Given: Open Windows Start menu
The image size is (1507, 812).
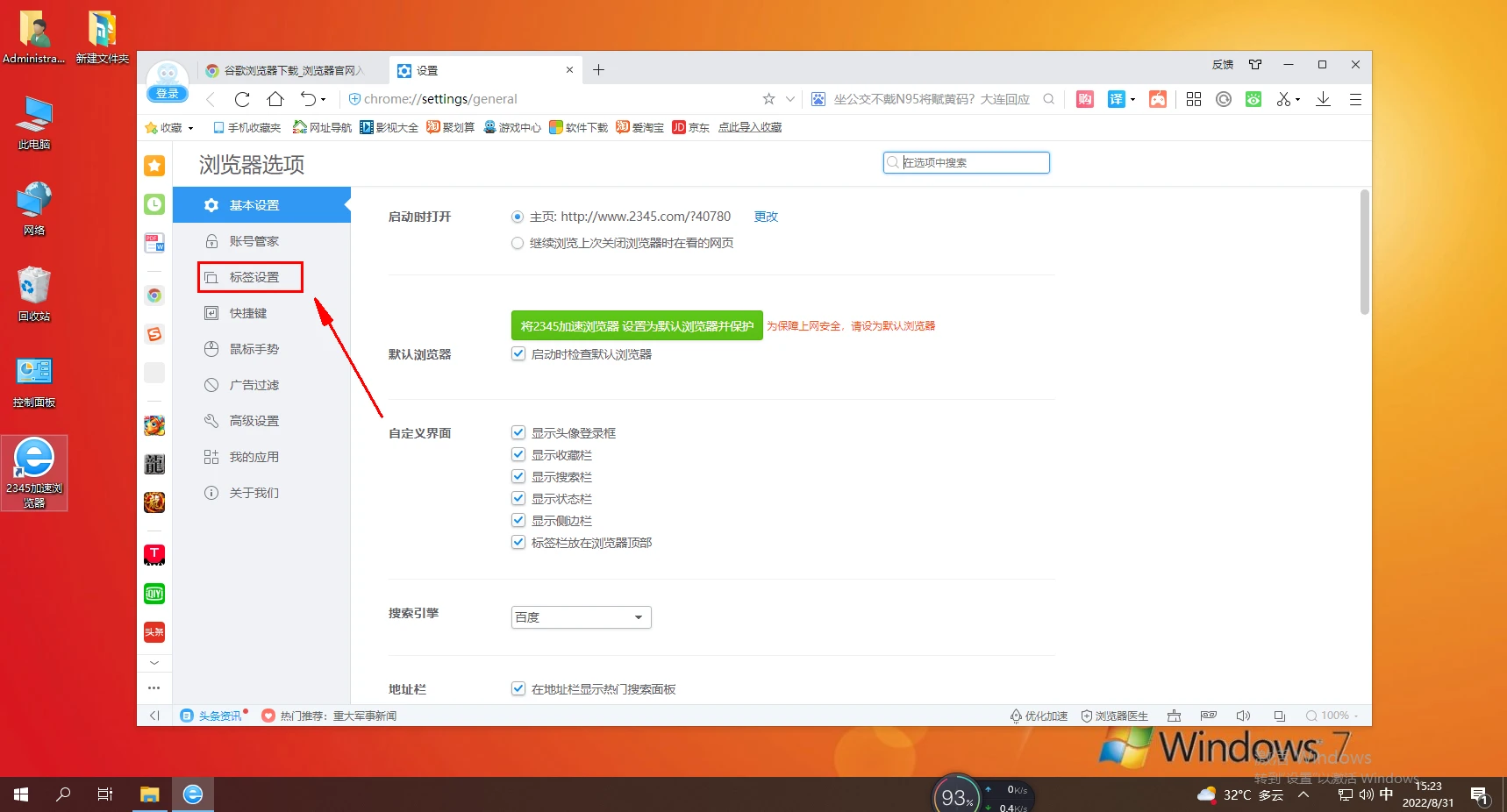Looking at the screenshot, I should [21, 794].
